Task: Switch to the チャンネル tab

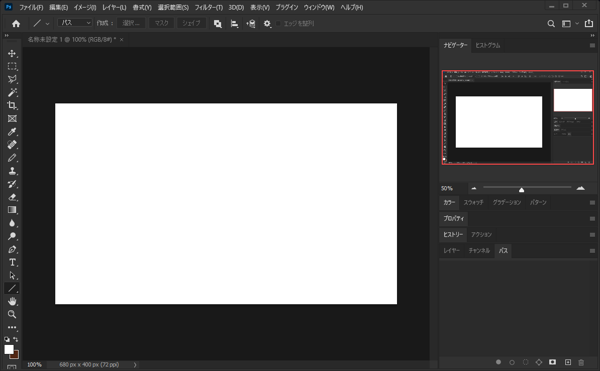Action: (x=479, y=251)
